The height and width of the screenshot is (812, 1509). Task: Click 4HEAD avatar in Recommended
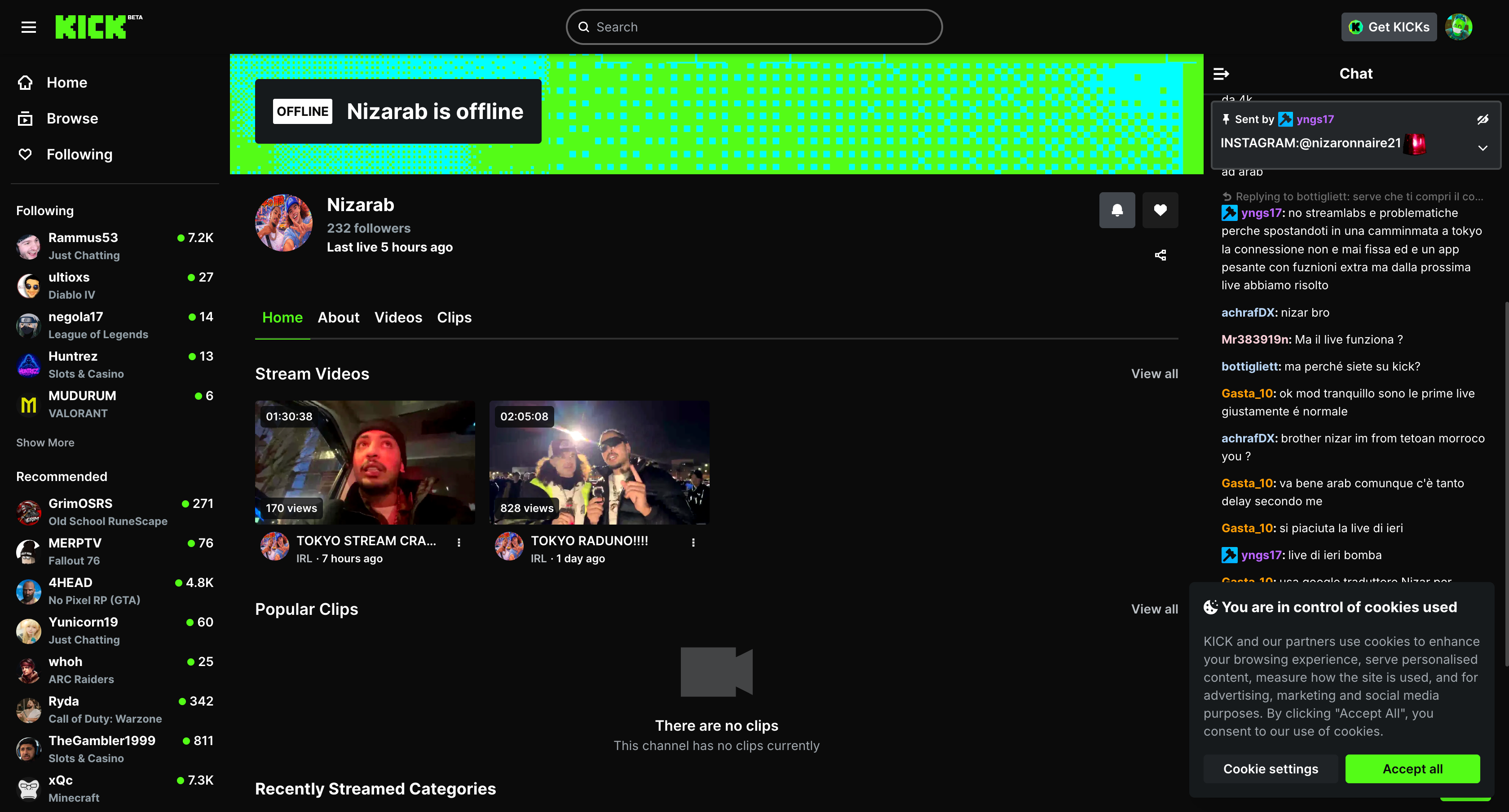pyautogui.click(x=28, y=591)
